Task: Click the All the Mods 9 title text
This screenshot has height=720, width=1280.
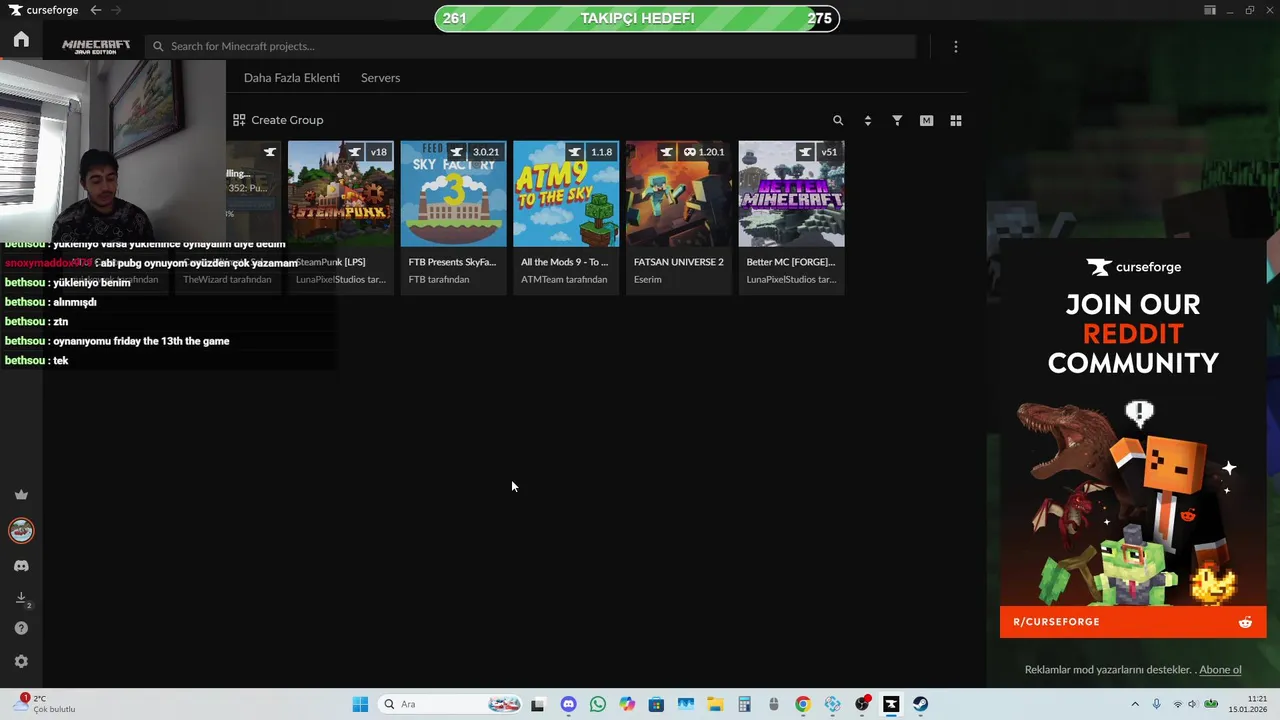Action: coord(564,262)
